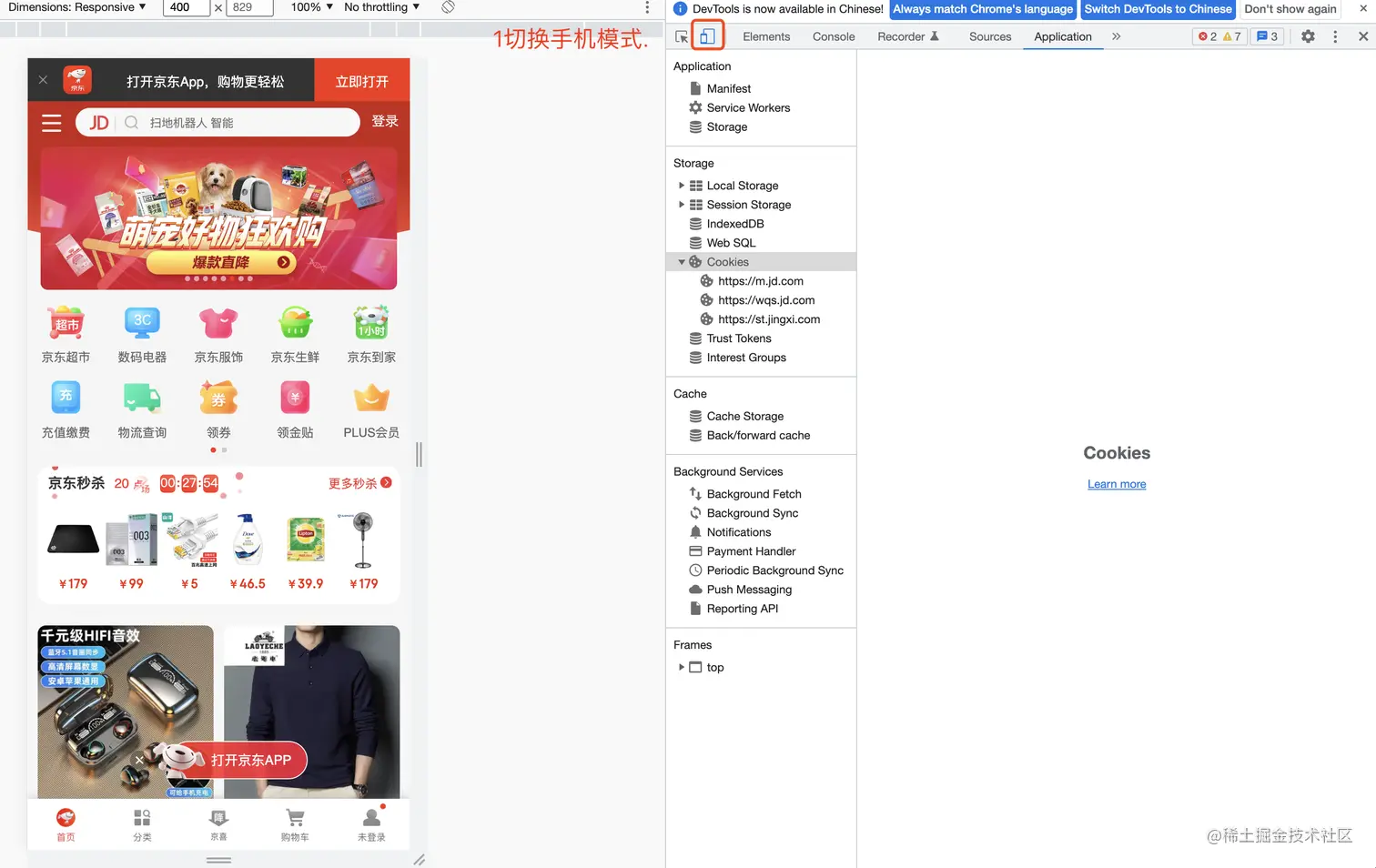
Task: Open Back/forward cache item
Action: [x=757, y=435]
